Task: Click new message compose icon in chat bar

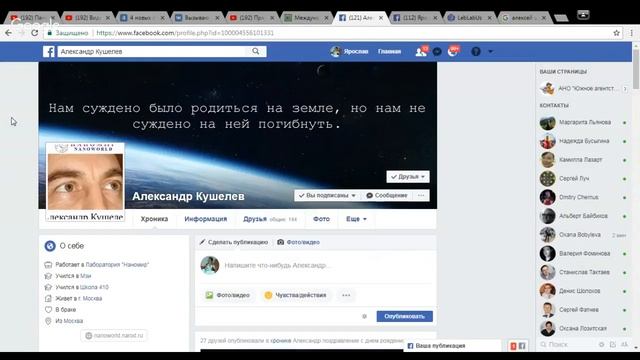Action: pos(613,344)
